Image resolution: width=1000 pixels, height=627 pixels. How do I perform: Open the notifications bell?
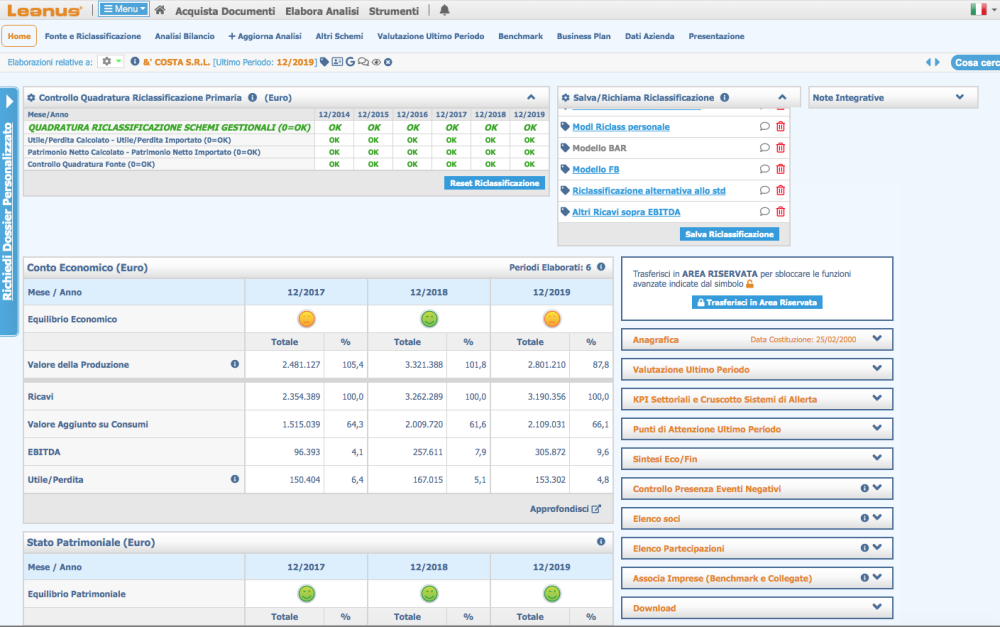click(x=444, y=10)
